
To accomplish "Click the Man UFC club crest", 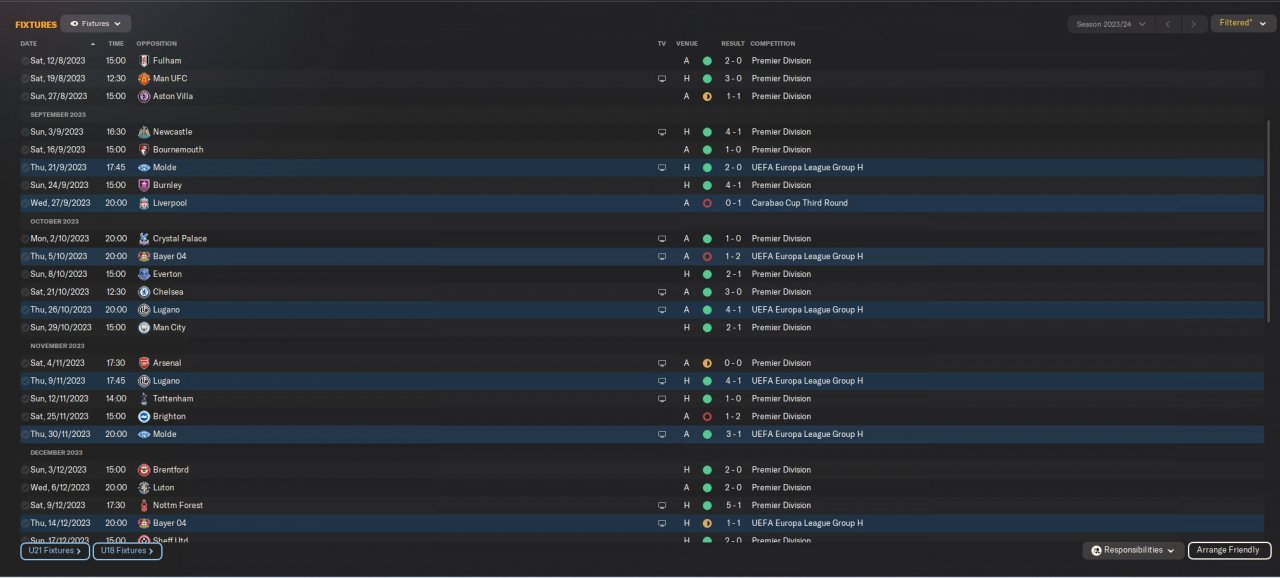I will tap(144, 79).
